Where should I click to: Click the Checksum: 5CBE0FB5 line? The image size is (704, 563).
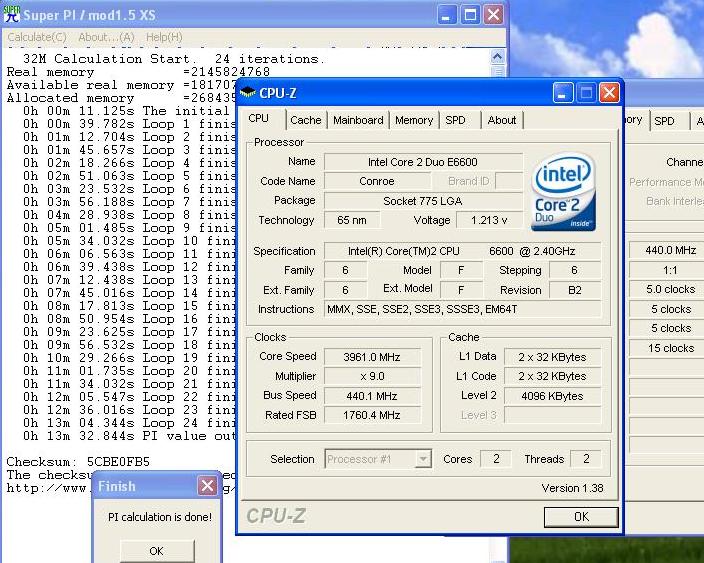click(x=78, y=462)
